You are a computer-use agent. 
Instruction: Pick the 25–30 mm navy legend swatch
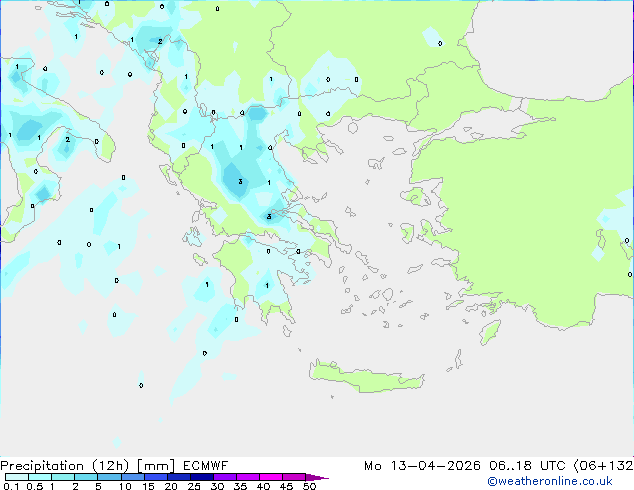201,477
